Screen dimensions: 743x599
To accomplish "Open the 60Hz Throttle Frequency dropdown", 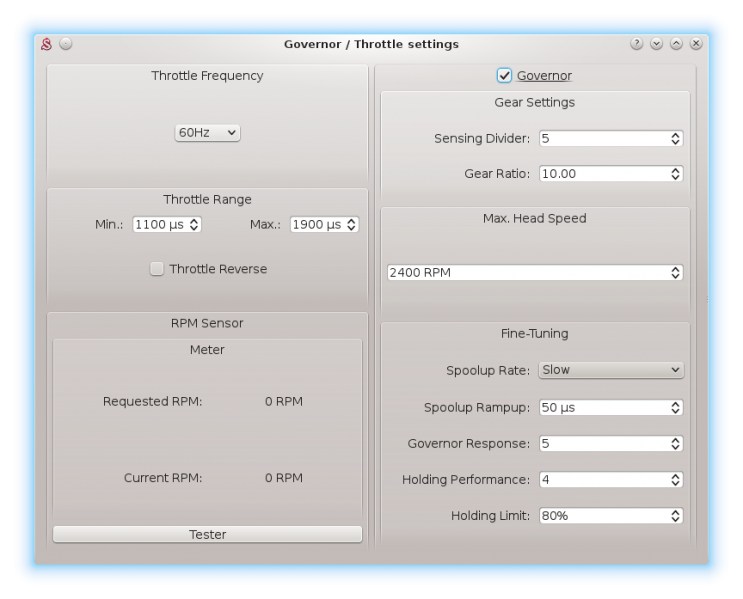I will point(208,133).
